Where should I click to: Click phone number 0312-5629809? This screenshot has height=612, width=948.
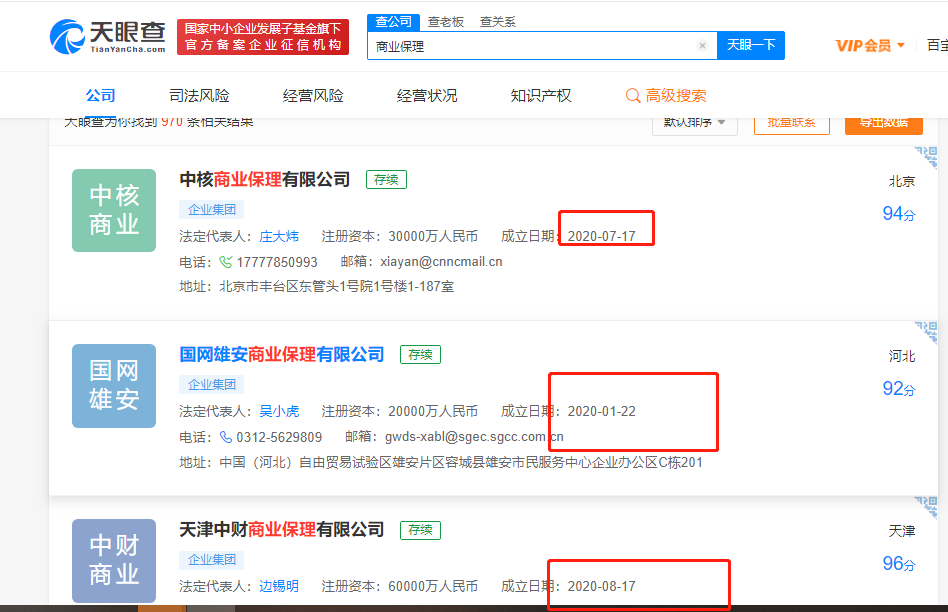pos(279,437)
